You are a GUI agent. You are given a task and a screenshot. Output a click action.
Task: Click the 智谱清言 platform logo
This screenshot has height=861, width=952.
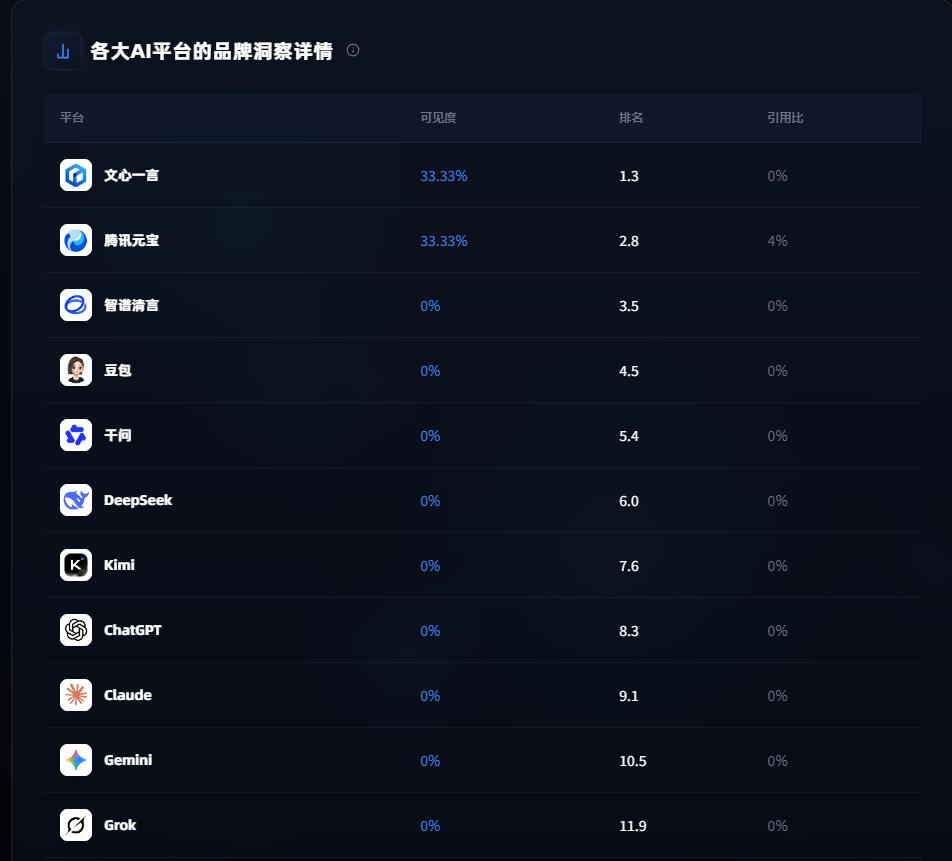(x=76, y=305)
